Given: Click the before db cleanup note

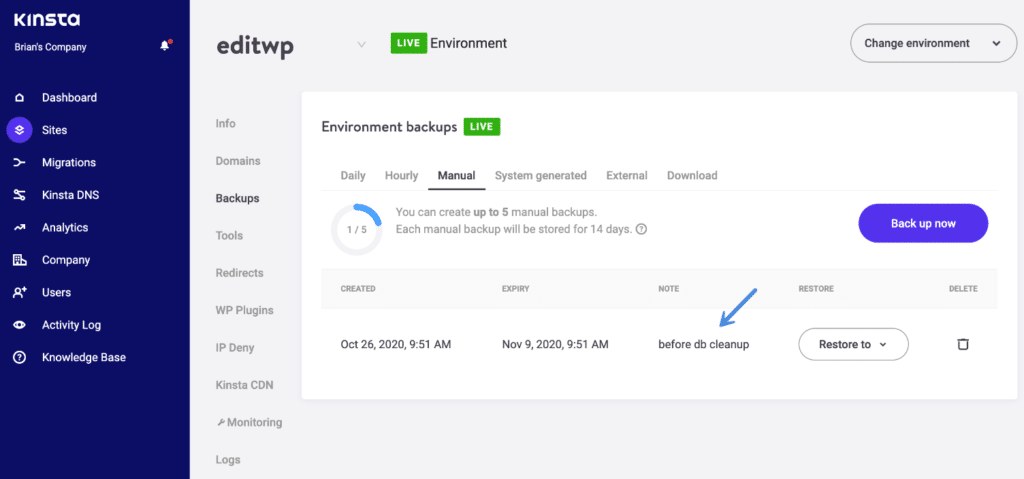Looking at the screenshot, I should pyautogui.click(x=703, y=344).
